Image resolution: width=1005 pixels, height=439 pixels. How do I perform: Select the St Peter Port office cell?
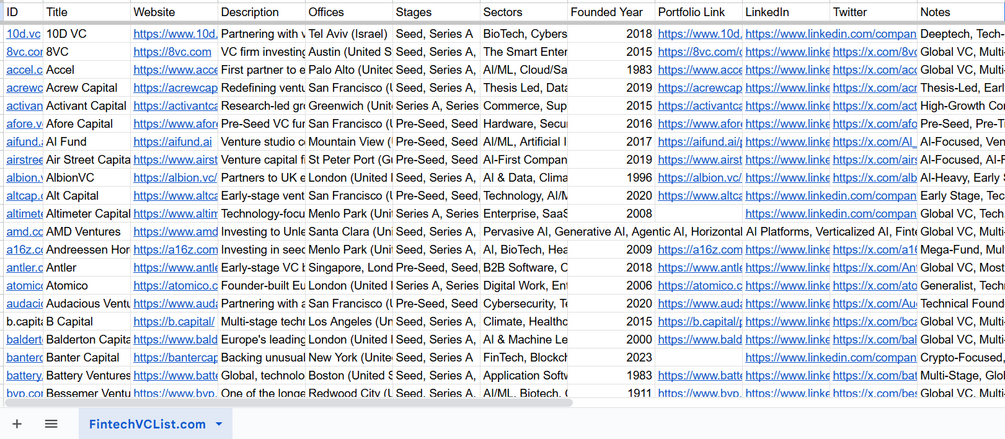click(x=349, y=160)
